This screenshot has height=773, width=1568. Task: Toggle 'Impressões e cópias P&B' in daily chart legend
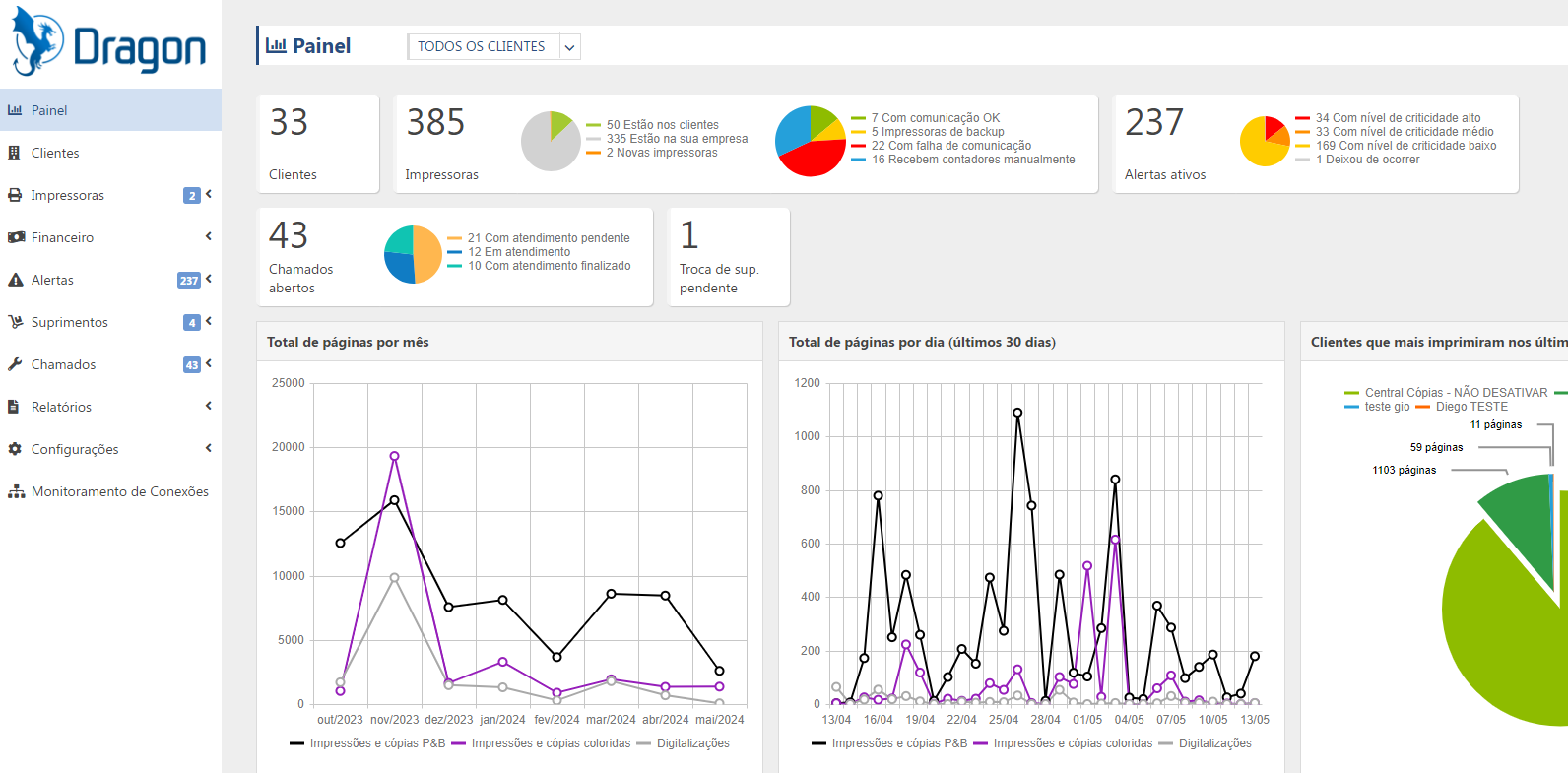click(x=889, y=743)
